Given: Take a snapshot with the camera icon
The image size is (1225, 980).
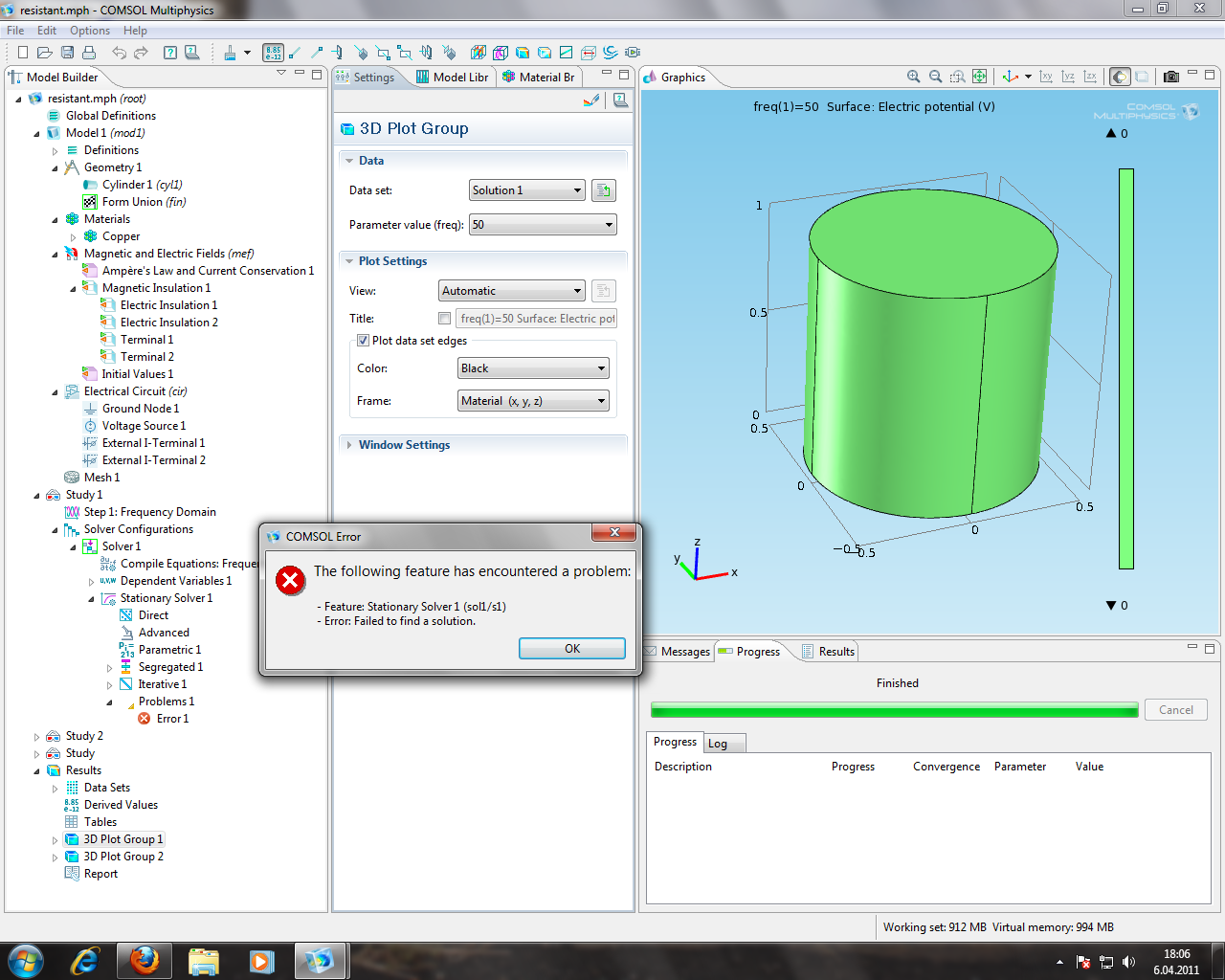Looking at the screenshot, I should click(x=1170, y=77).
